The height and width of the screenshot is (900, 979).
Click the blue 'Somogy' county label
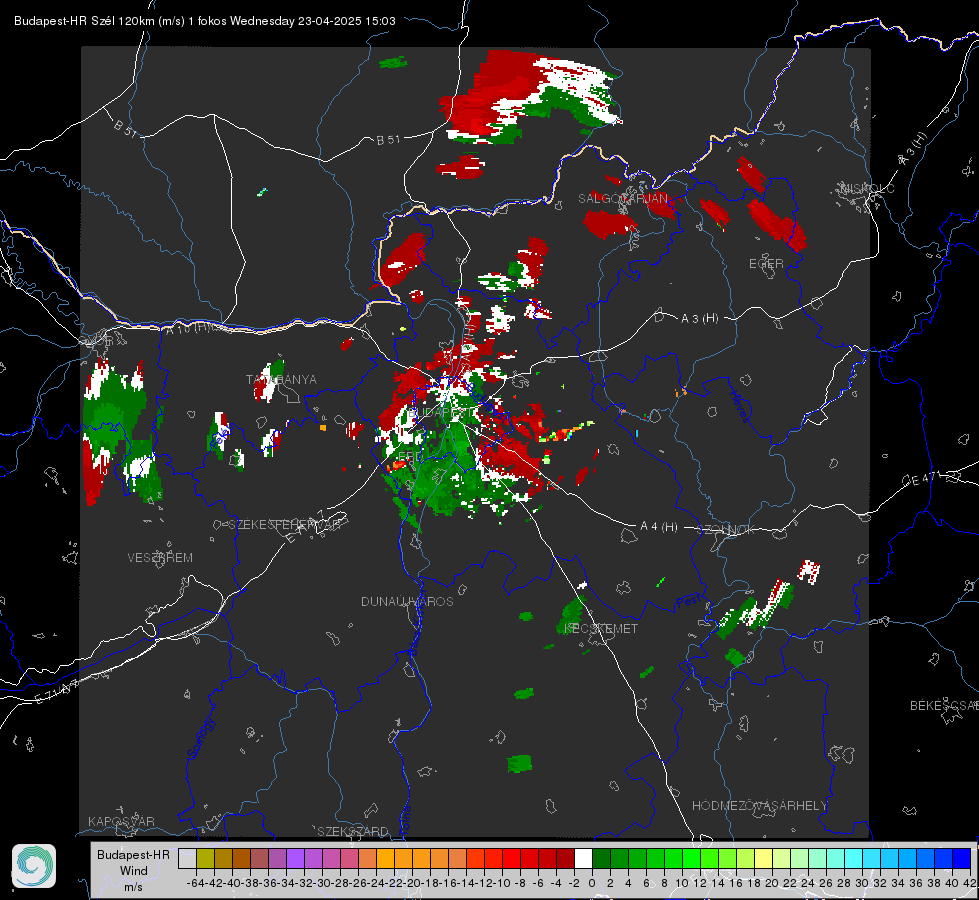tap(199, 738)
